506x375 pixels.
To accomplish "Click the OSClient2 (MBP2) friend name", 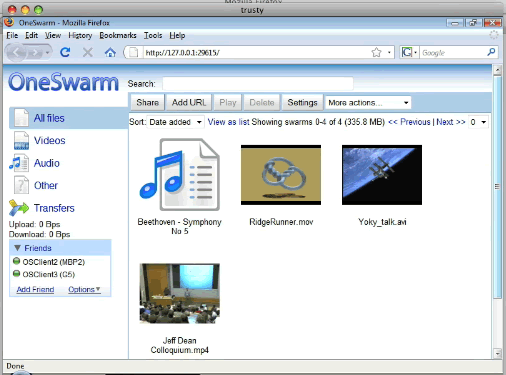I will click(x=54, y=262).
